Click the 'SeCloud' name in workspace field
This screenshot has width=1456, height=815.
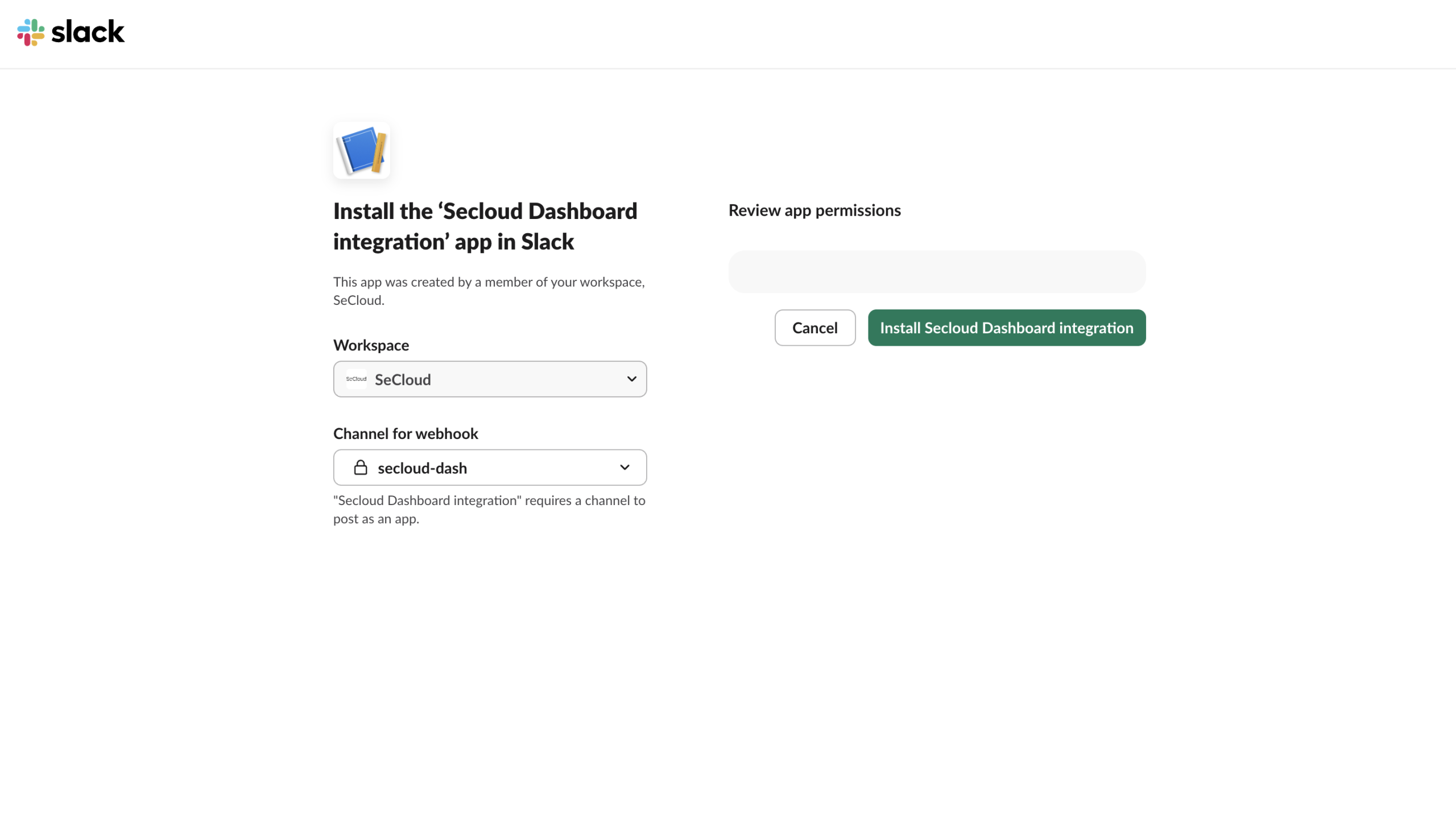403,379
